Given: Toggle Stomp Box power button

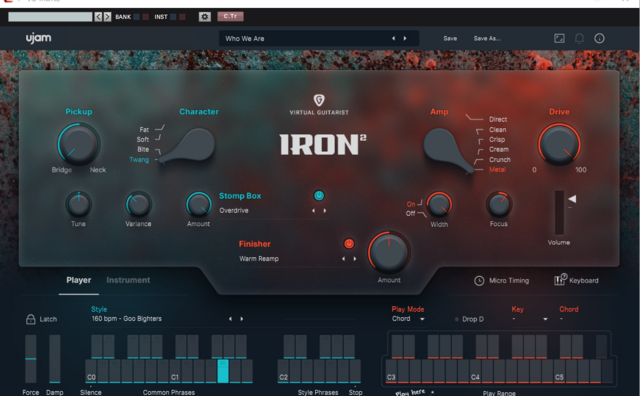Looking at the screenshot, I should coord(319,196).
